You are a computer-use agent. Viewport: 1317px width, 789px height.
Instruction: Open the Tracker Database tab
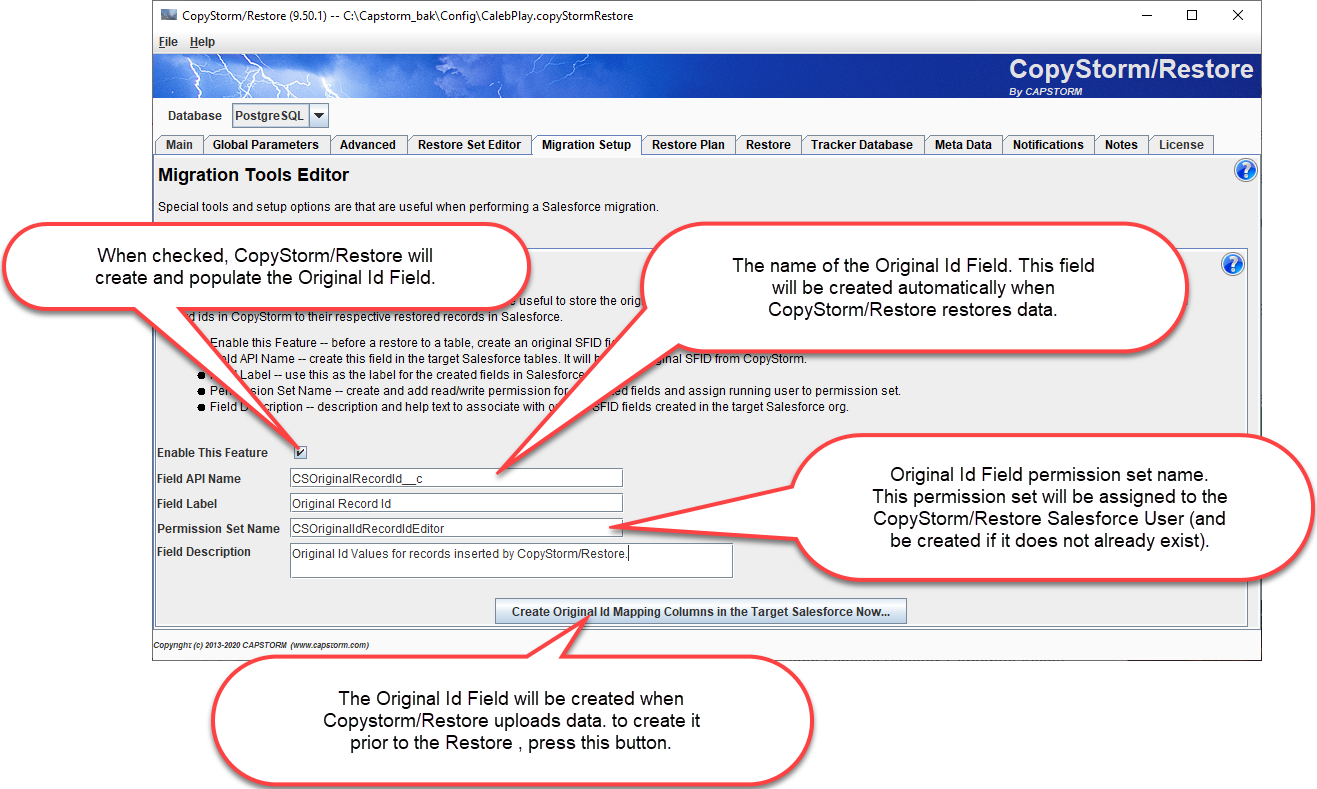[862, 145]
